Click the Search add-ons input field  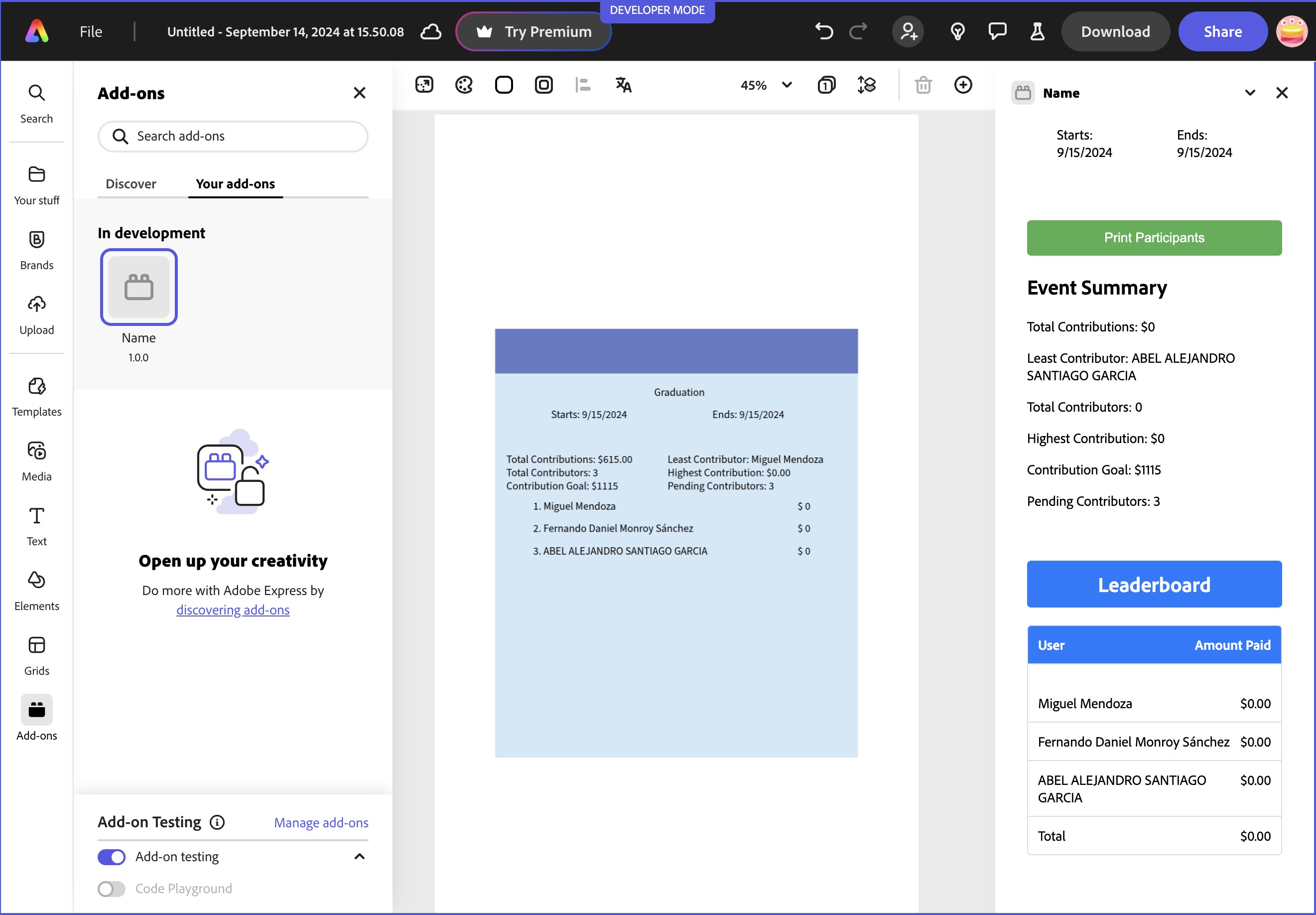233,137
